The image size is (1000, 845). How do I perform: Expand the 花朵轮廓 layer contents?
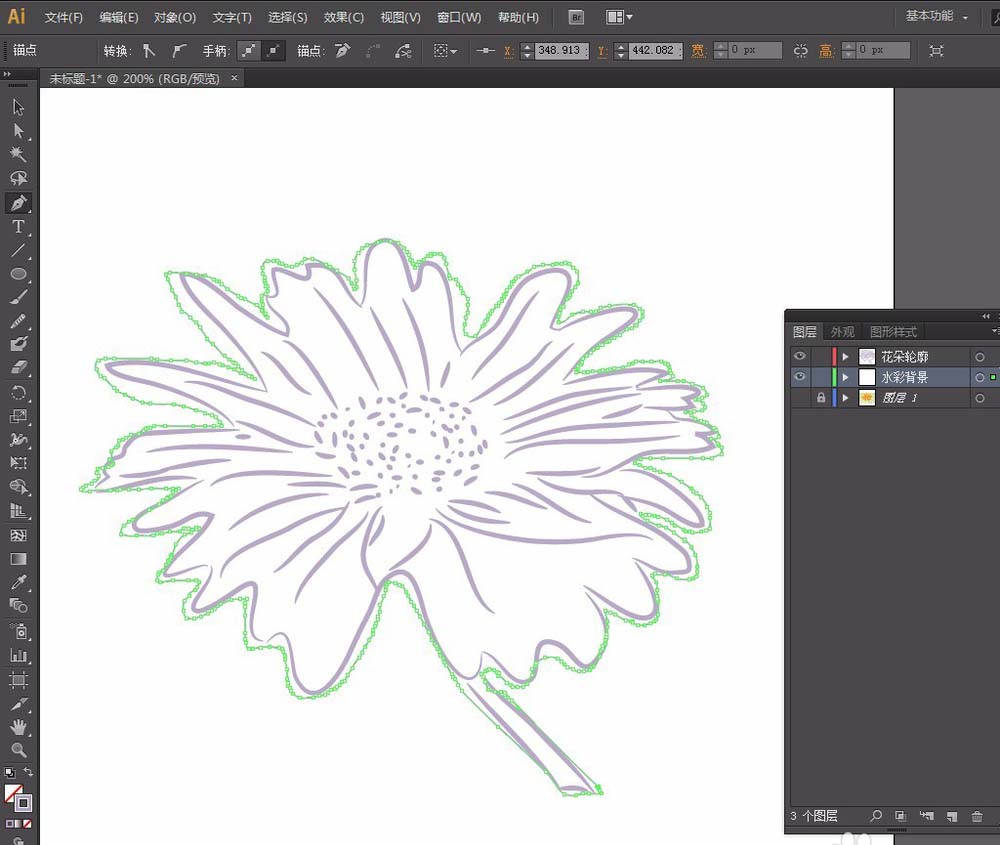[x=845, y=357]
